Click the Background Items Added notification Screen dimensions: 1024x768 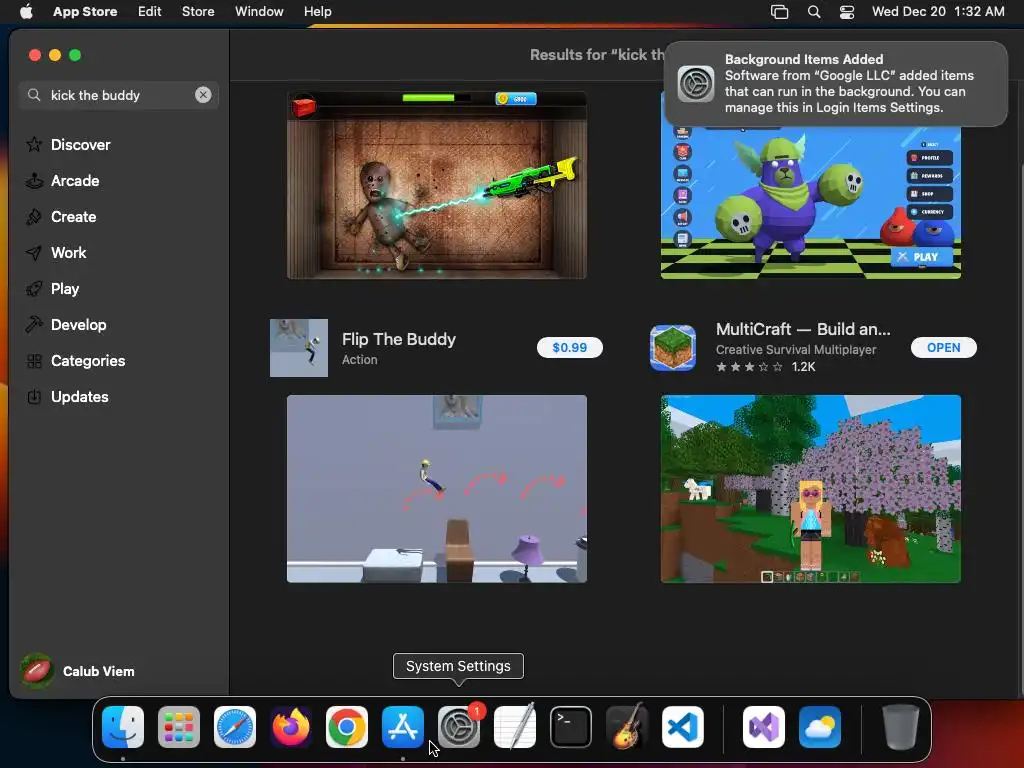(x=836, y=84)
